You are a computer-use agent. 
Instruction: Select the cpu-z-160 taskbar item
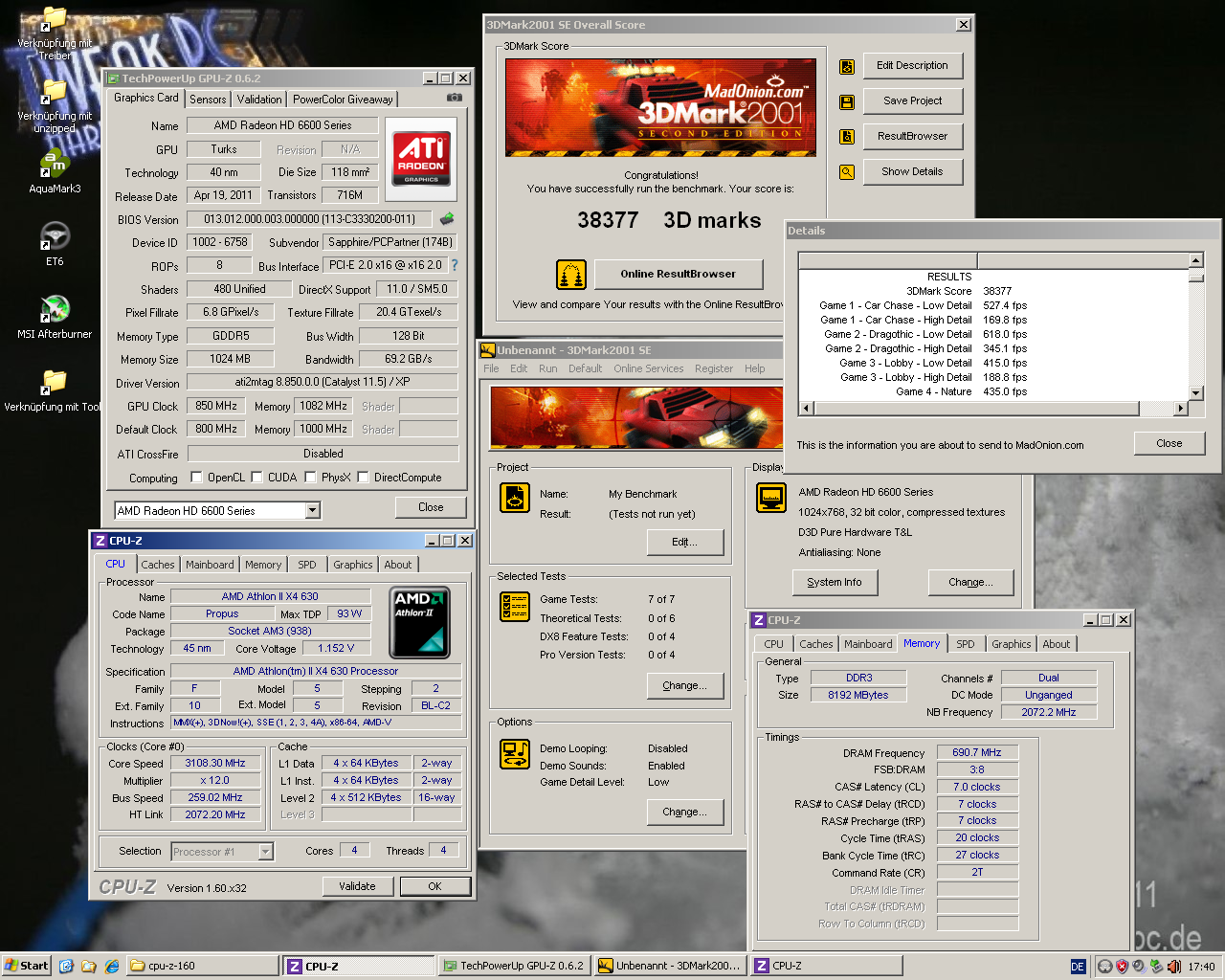point(203,966)
